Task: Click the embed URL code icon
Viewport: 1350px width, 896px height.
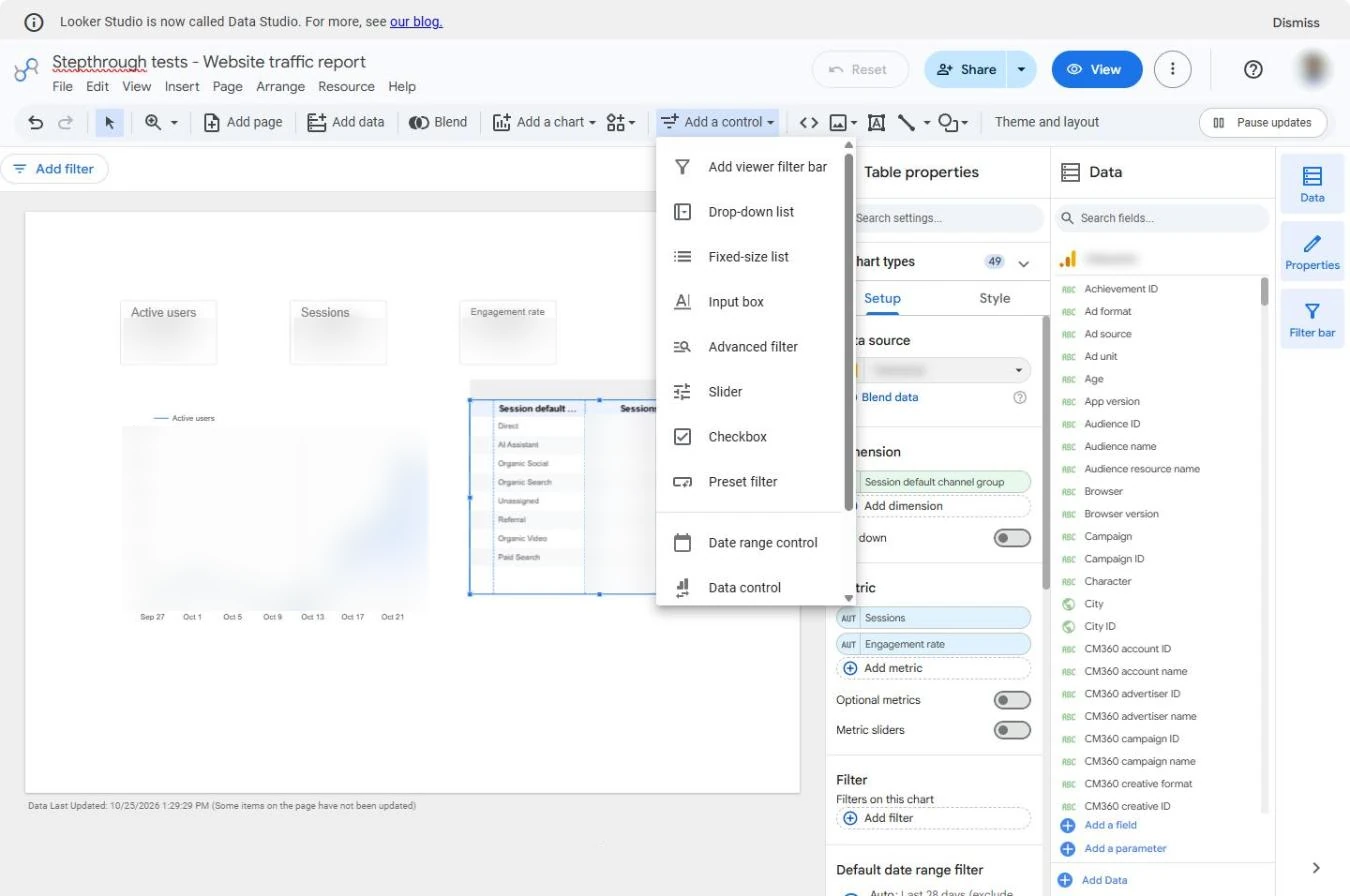Action: click(809, 122)
